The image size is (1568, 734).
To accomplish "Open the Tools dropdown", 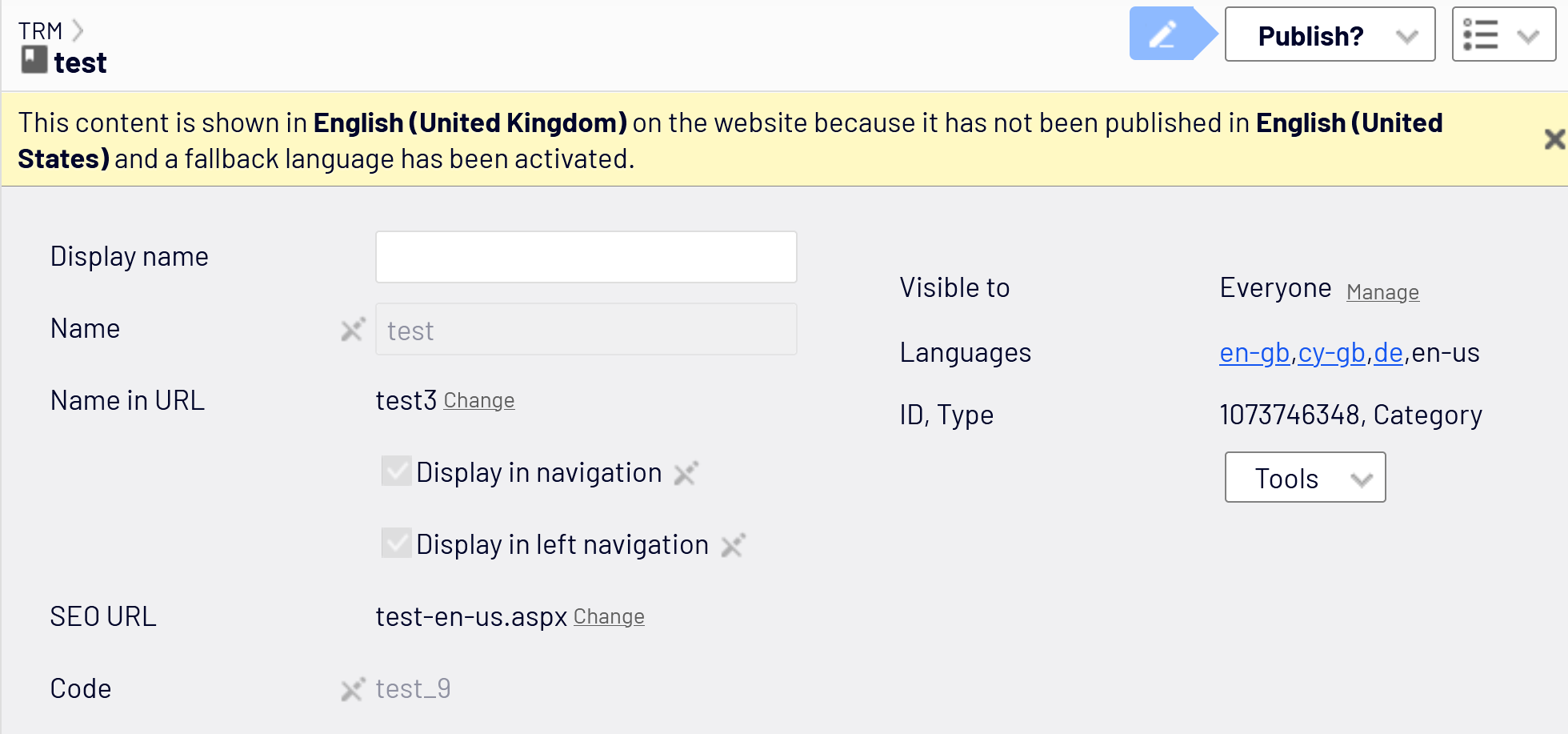I will pos(1305,478).
